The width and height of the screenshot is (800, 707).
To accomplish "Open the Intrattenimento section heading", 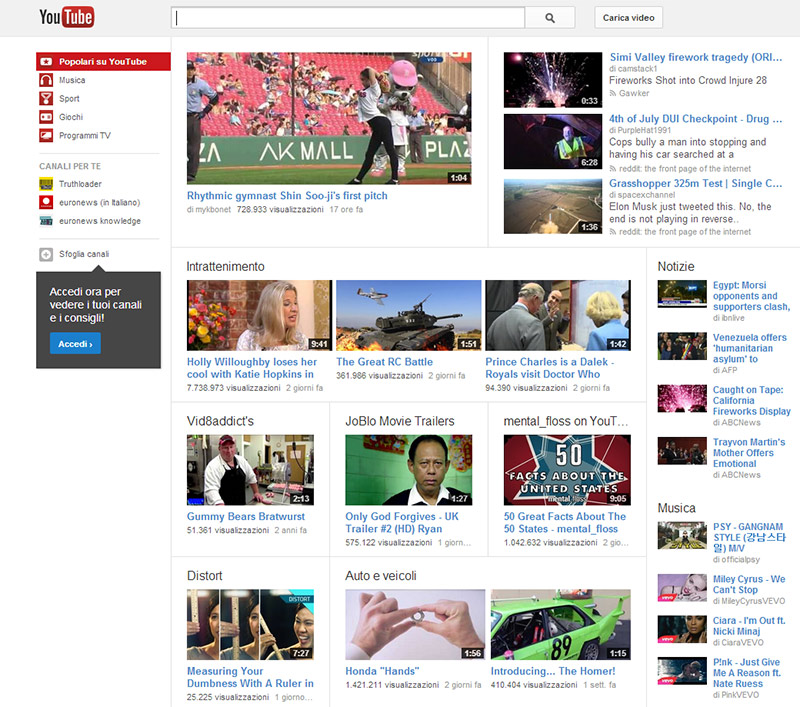I will tap(225, 267).
